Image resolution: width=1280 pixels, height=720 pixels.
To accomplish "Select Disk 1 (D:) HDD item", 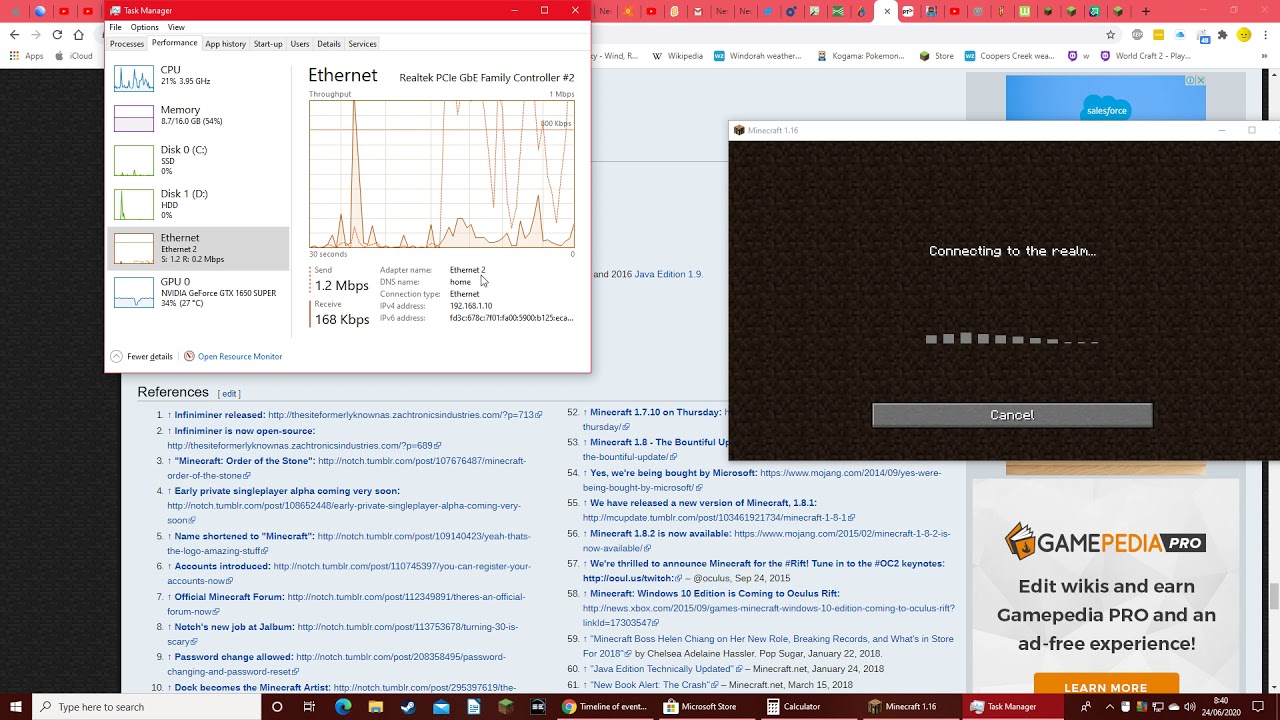I will point(197,204).
